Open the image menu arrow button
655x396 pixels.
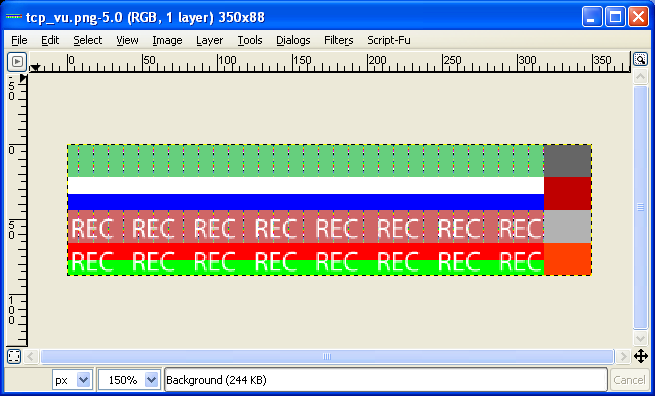click(17, 62)
